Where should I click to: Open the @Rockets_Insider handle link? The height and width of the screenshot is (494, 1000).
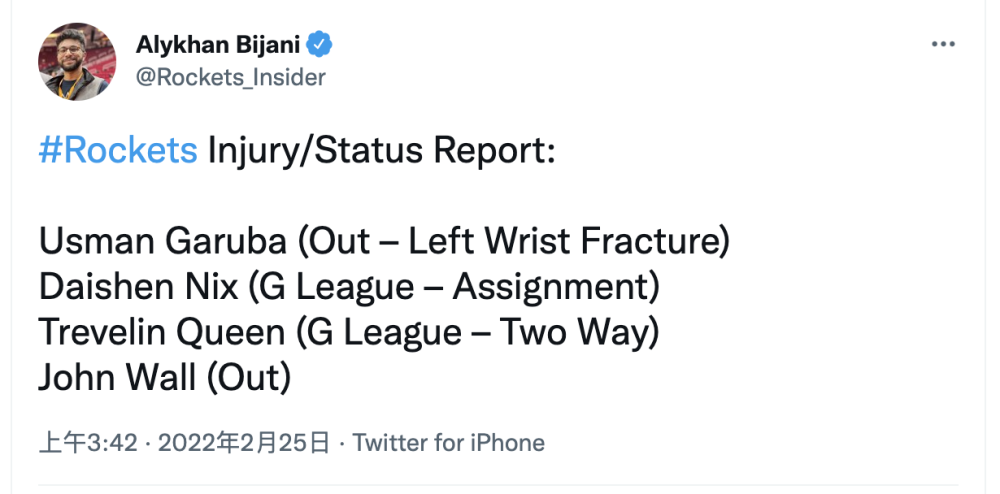click(x=230, y=76)
